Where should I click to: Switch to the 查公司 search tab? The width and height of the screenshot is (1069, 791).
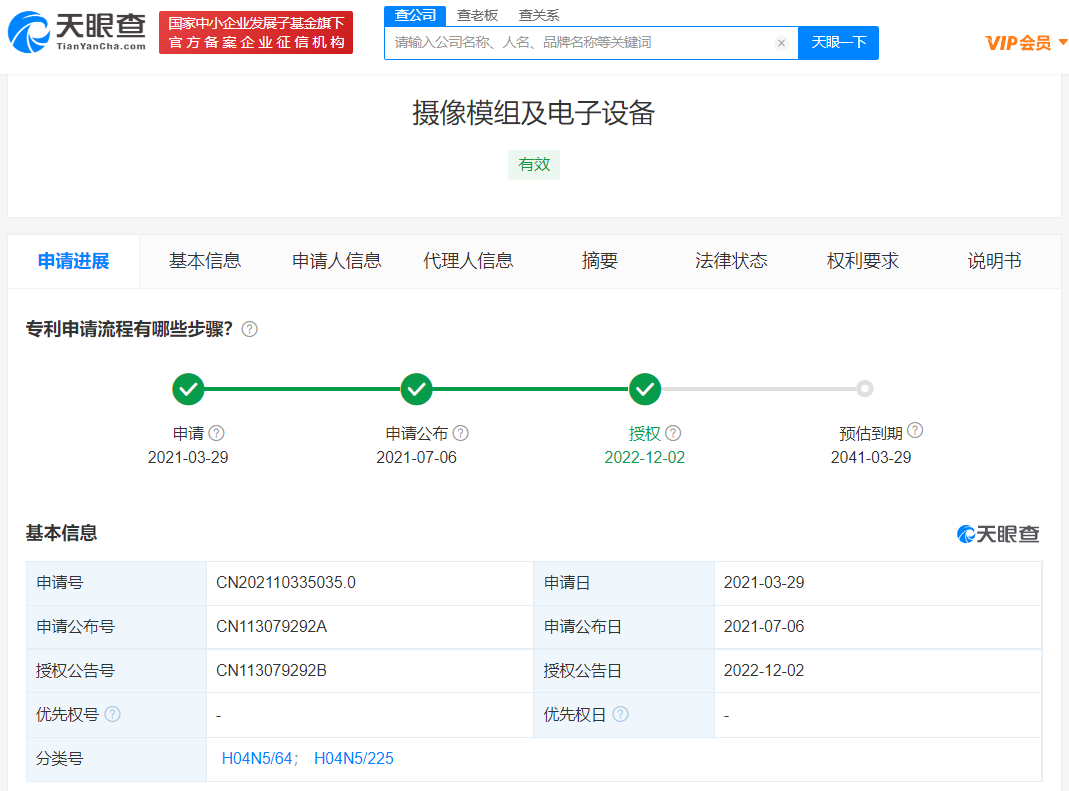[415, 15]
